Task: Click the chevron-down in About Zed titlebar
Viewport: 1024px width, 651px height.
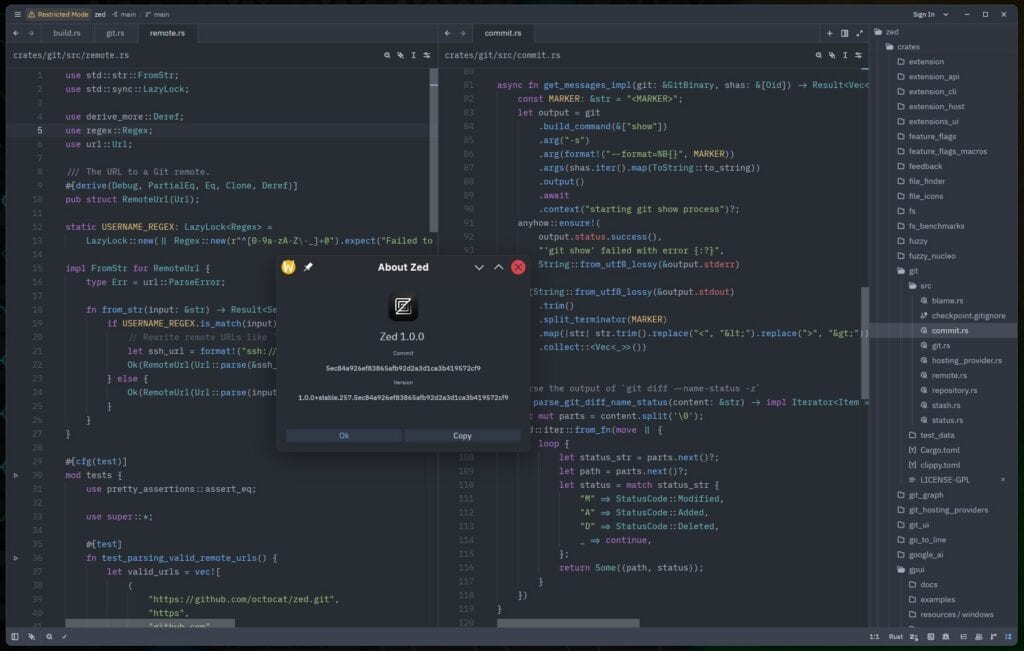Action: click(x=478, y=268)
